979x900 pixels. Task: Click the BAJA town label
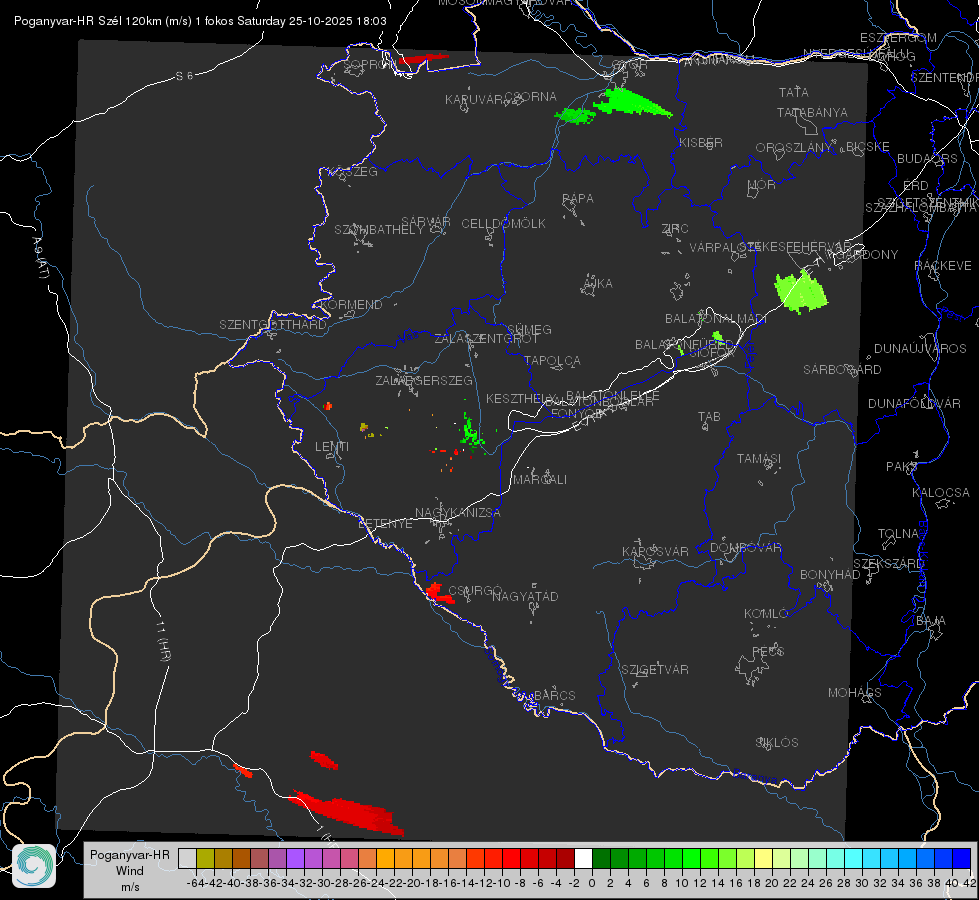tap(931, 621)
